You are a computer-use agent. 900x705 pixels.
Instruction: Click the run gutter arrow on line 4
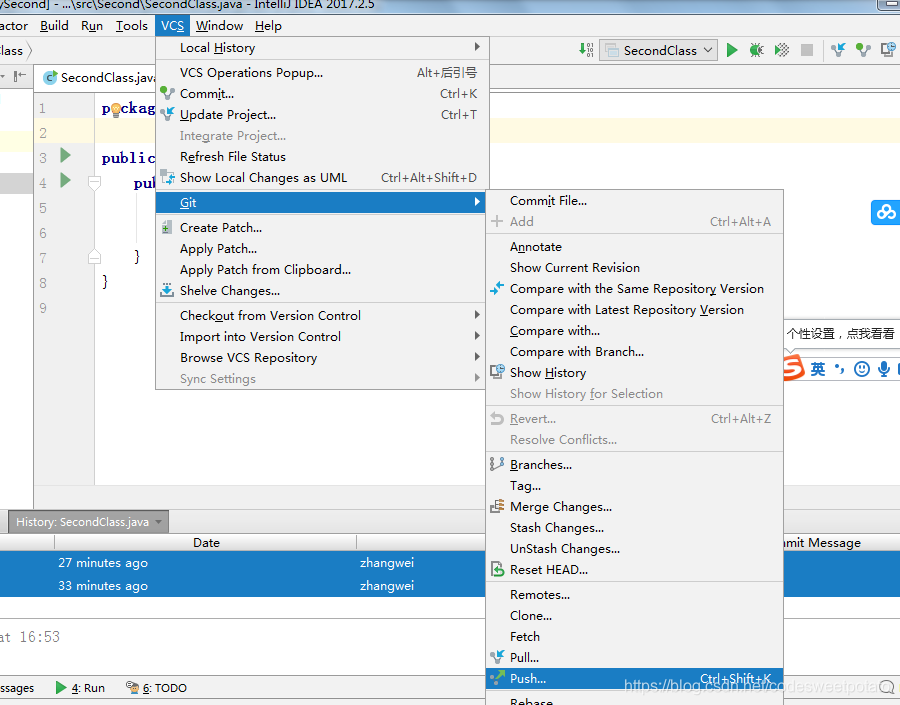tap(65, 180)
